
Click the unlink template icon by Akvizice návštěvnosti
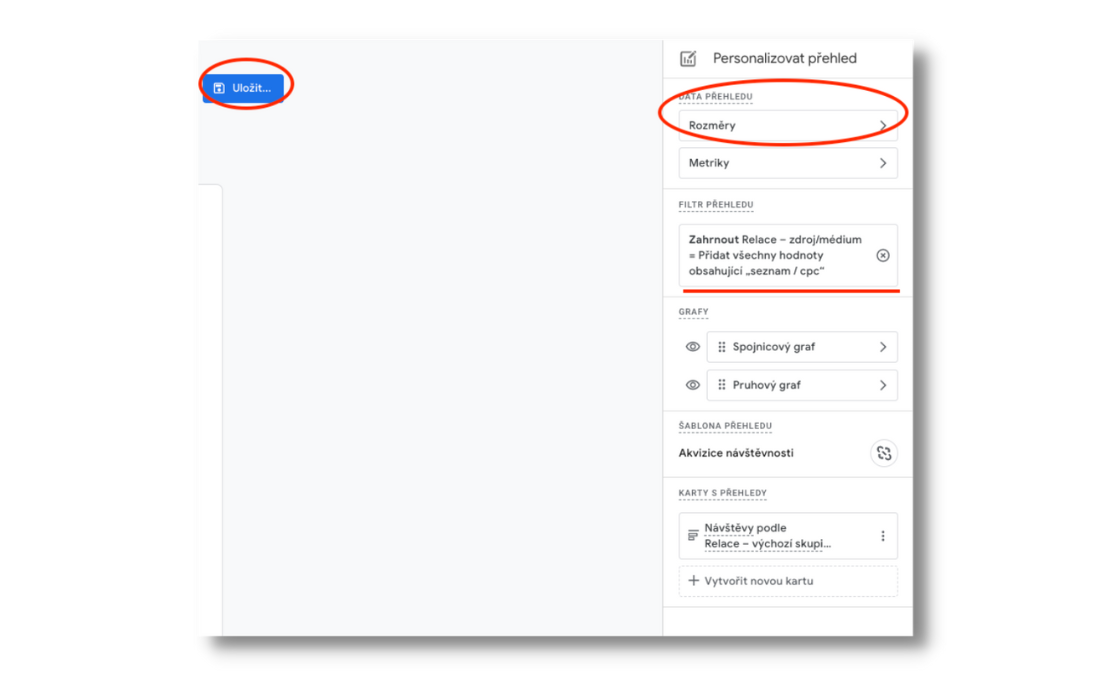pos(883,453)
